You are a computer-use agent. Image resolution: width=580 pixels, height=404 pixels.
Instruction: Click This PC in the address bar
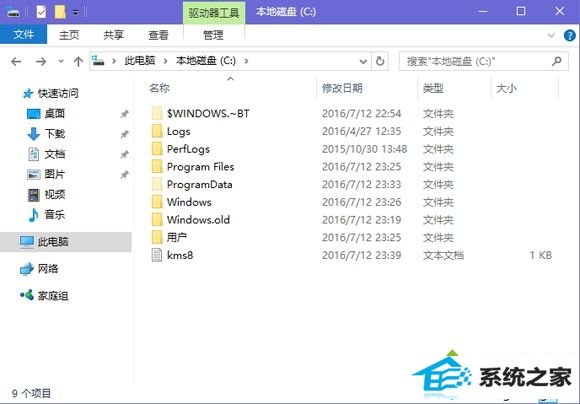click(139, 61)
